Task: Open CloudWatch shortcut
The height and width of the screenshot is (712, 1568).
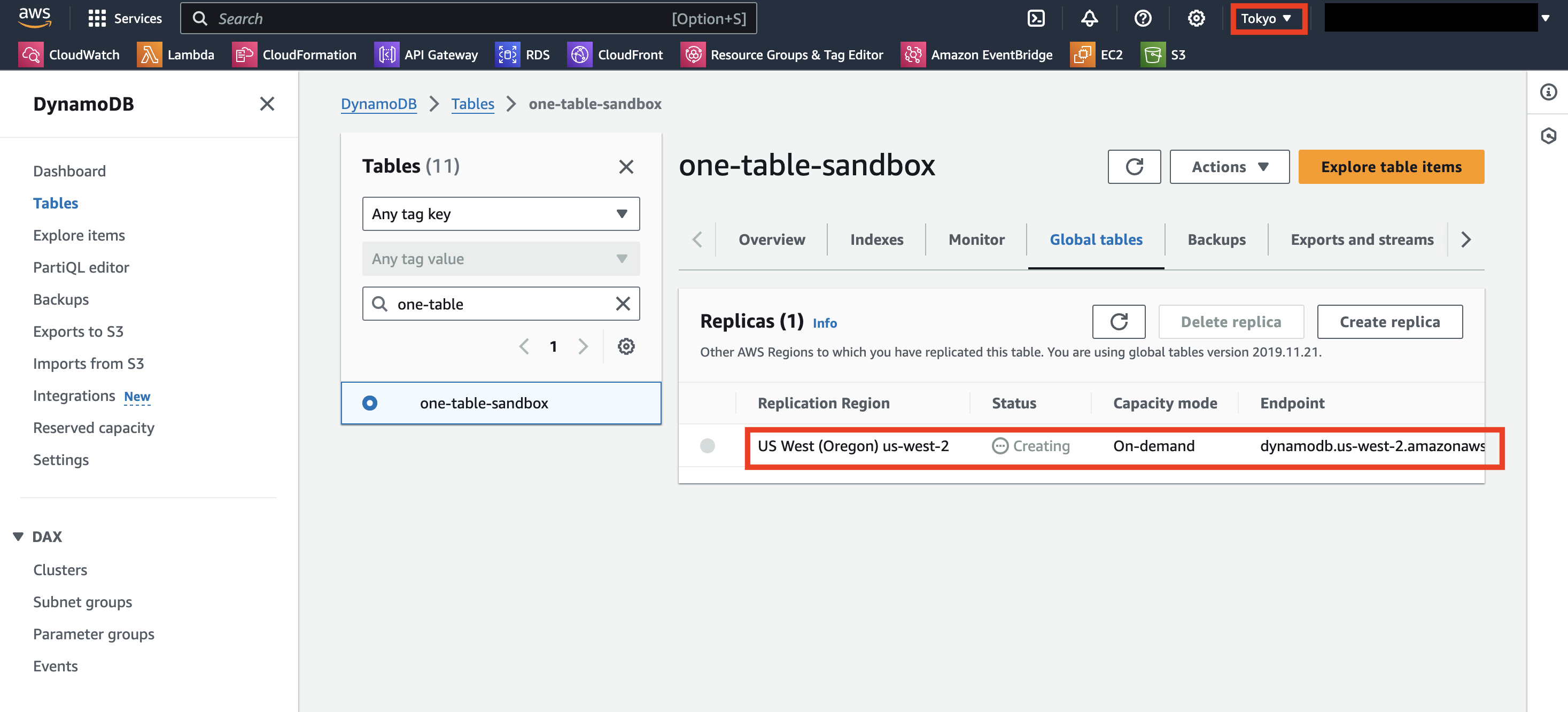Action: pyautogui.click(x=69, y=55)
